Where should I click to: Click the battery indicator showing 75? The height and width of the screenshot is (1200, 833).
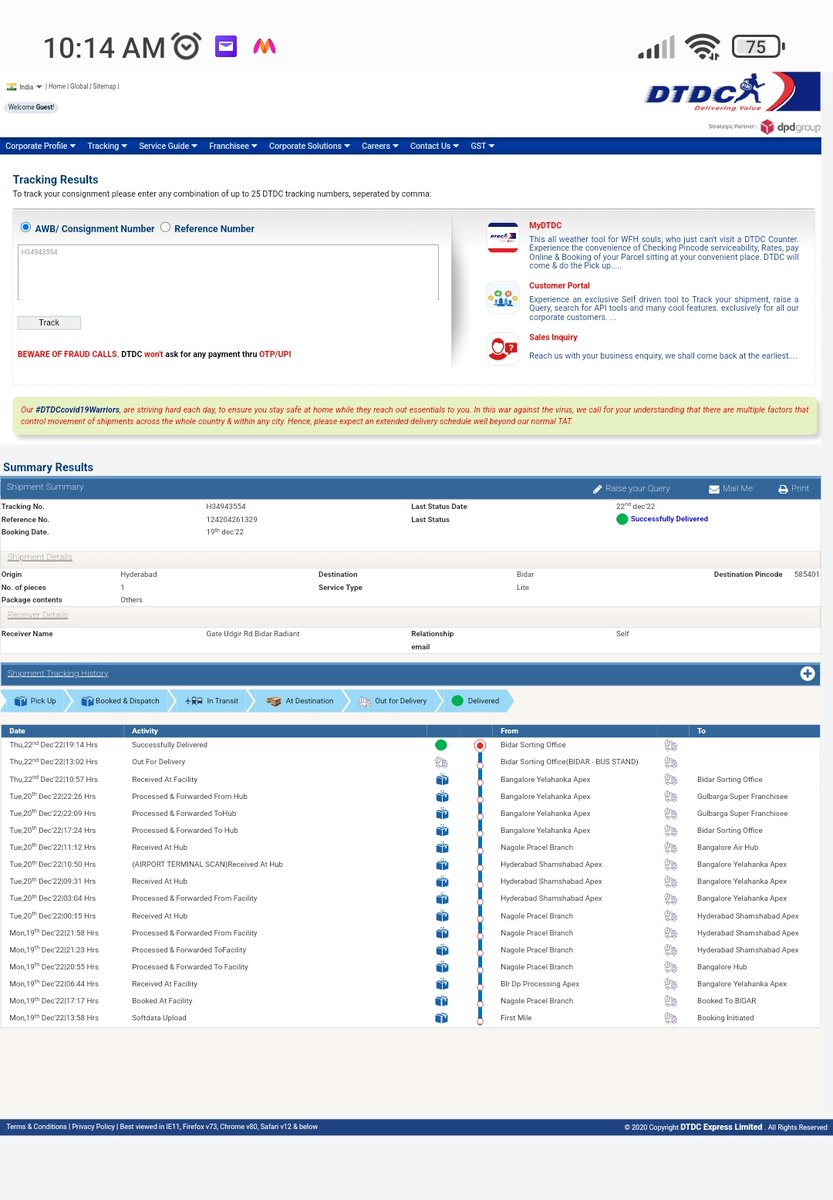click(x=758, y=47)
